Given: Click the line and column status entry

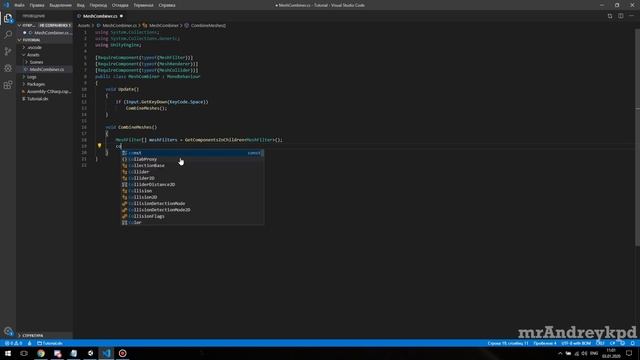Looking at the screenshot, I should click(508, 343).
